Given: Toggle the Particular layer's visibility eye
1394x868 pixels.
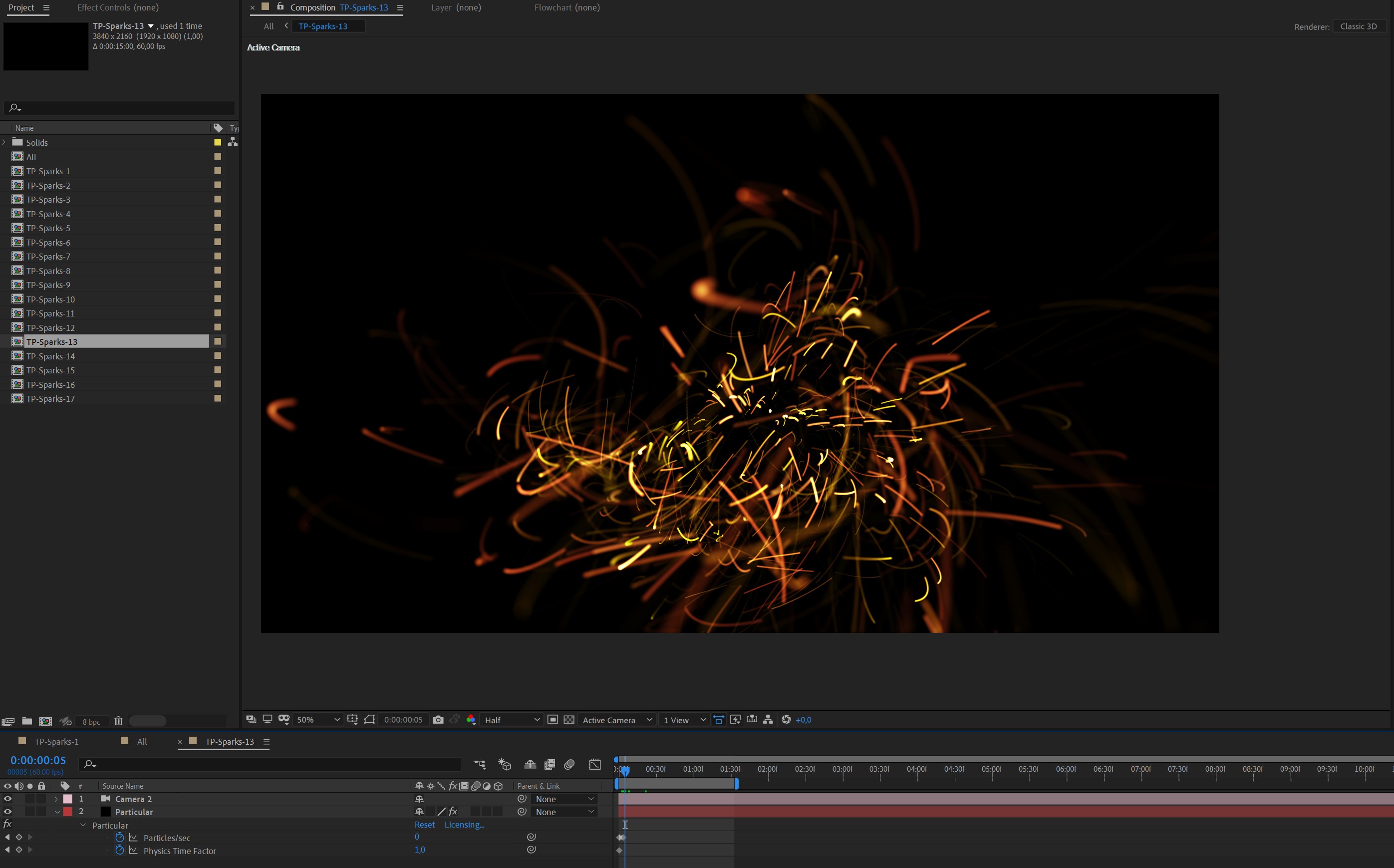Looking at the screenshot, I should [7, 812].
